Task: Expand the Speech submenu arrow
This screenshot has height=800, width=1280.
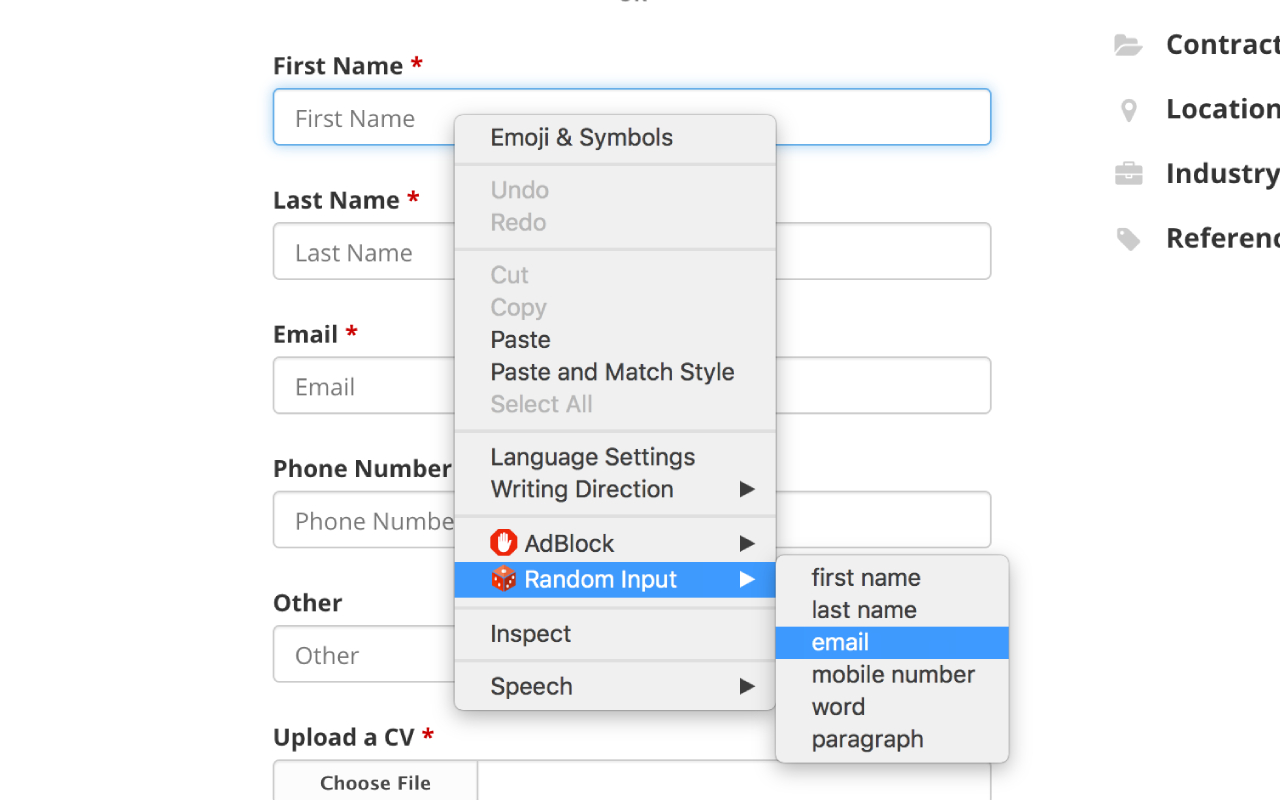Action: (747, 686)
